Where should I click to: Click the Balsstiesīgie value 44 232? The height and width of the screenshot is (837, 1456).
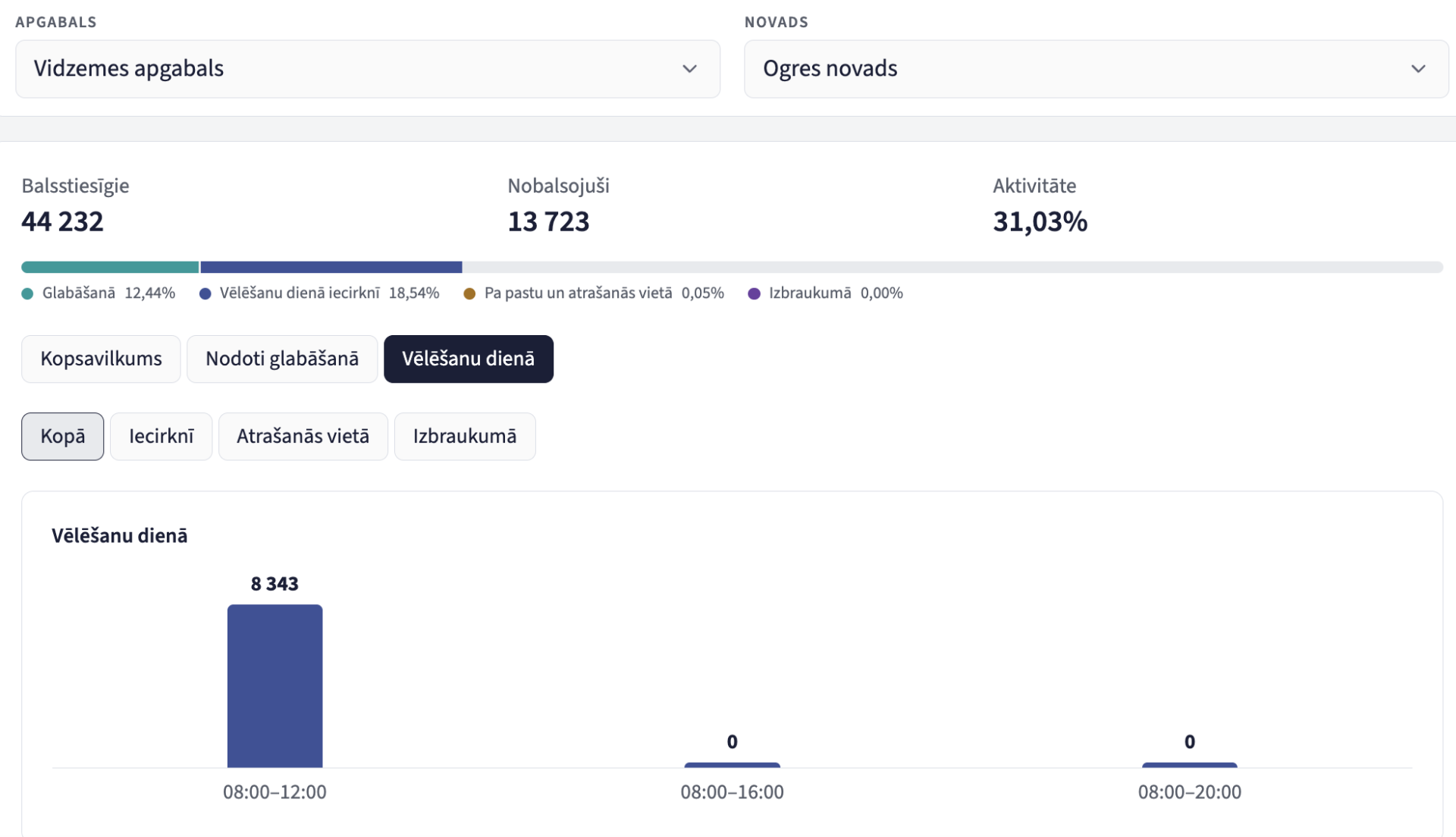click(x=62, y=221)
